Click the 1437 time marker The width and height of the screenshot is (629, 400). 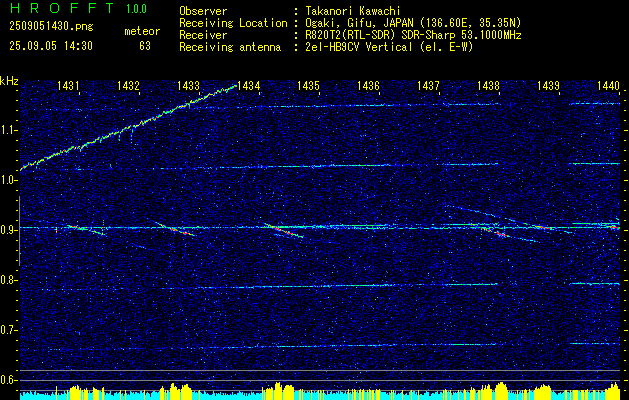[428, 85]
